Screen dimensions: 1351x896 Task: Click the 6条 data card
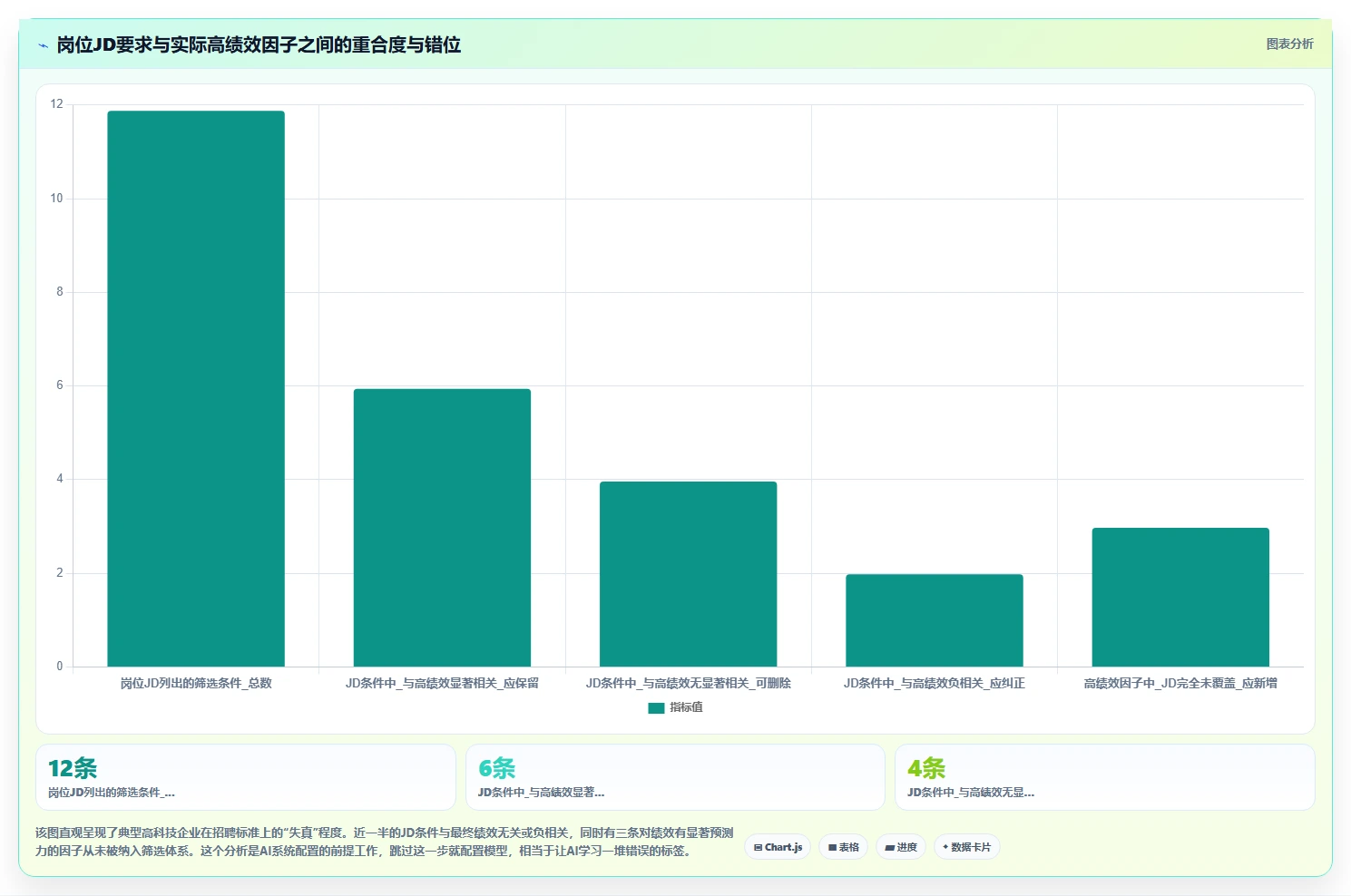(x=675, y=777)
